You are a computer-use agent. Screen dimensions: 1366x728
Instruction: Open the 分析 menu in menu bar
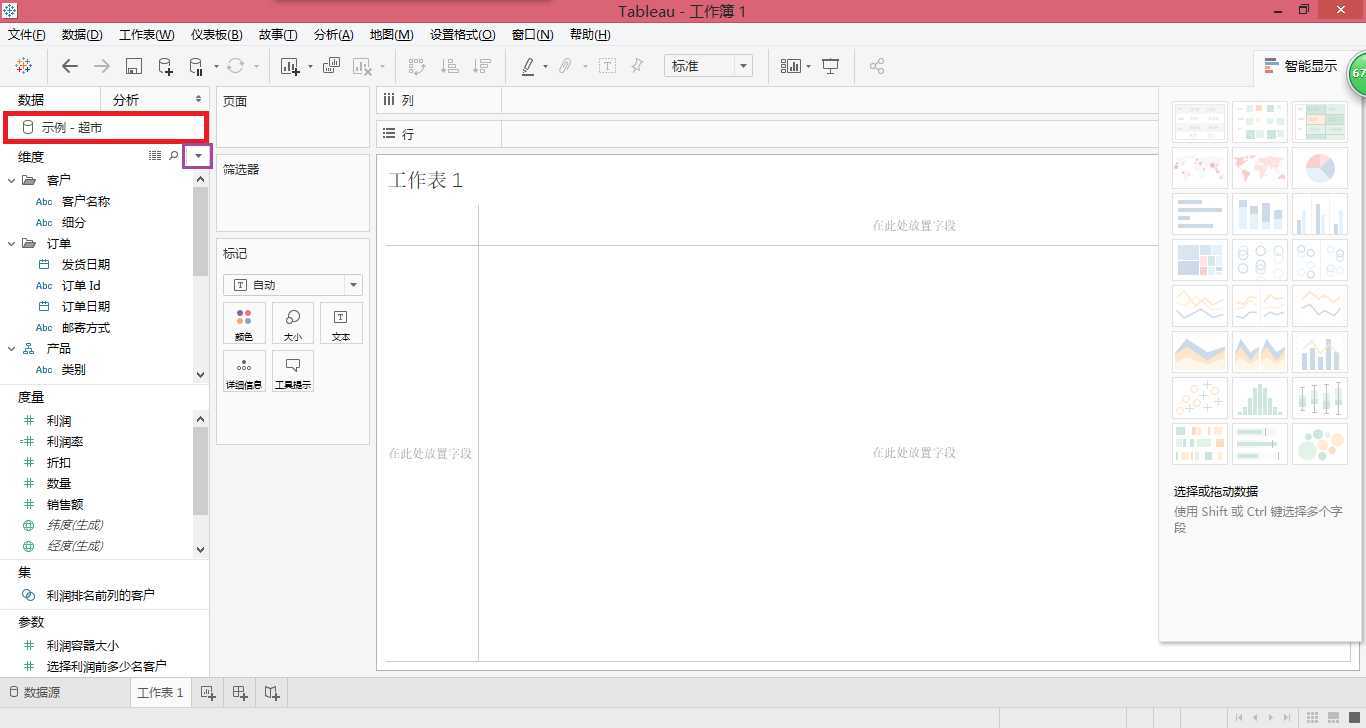click(x=334, y=35)
